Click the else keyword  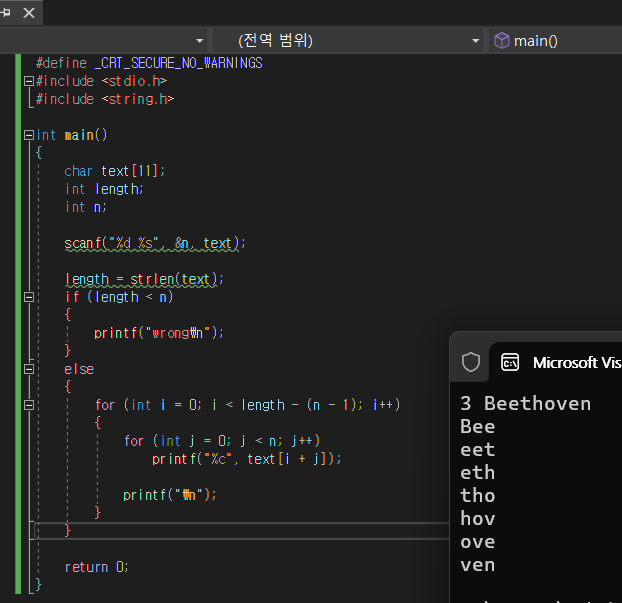pyautogui.click(x=79, y=369)
